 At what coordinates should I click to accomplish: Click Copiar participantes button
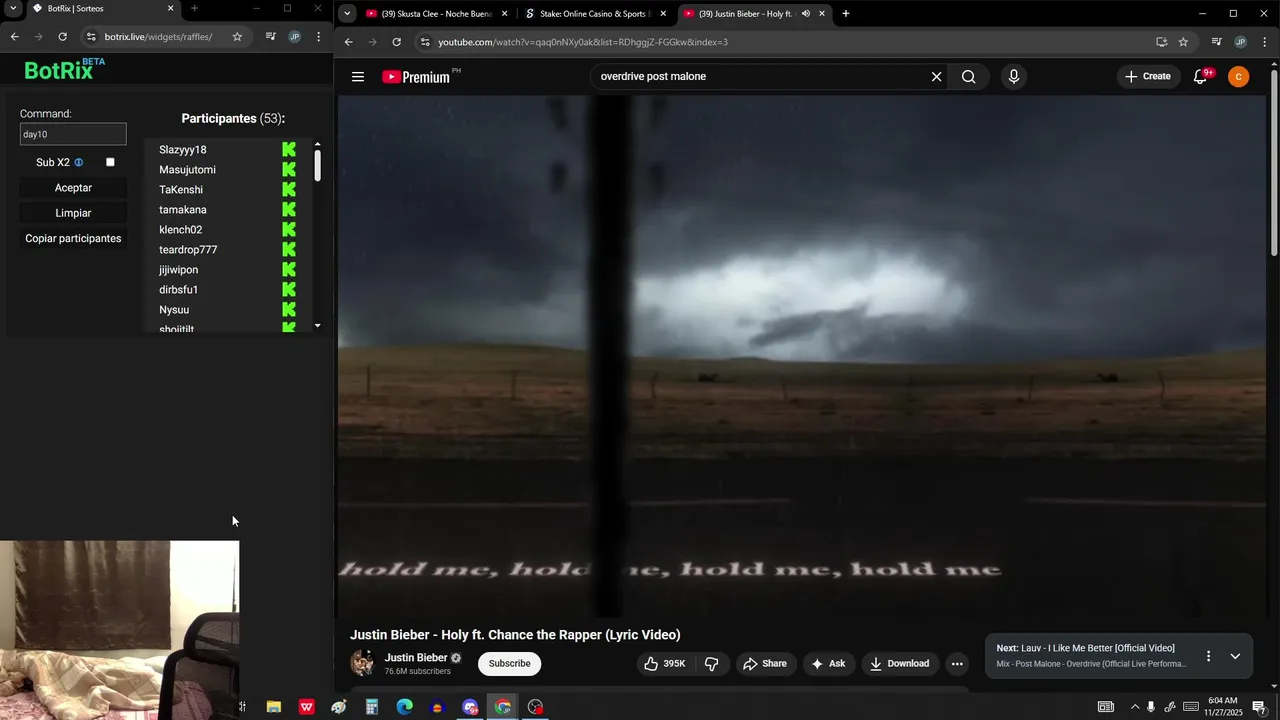pyautogui.click(x=73, y=238)
